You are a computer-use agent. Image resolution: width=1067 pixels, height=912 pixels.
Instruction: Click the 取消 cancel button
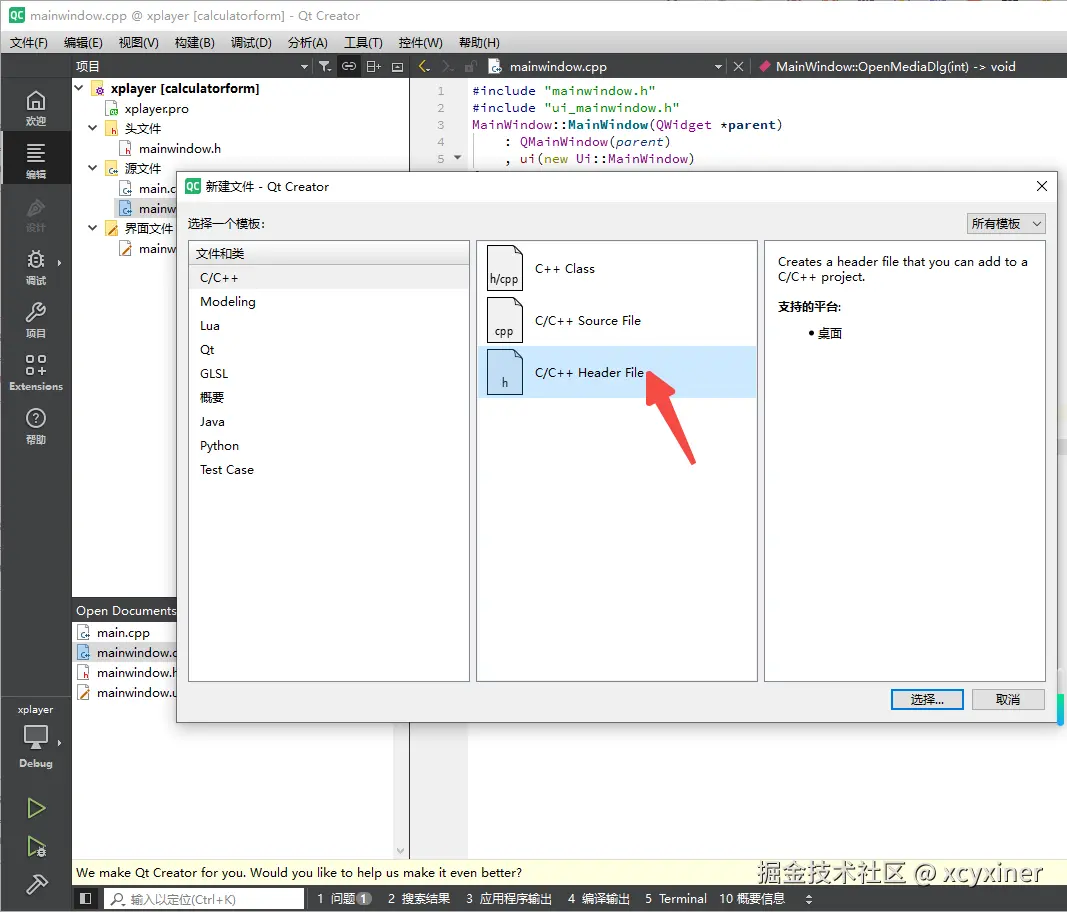coord(1008,699)
